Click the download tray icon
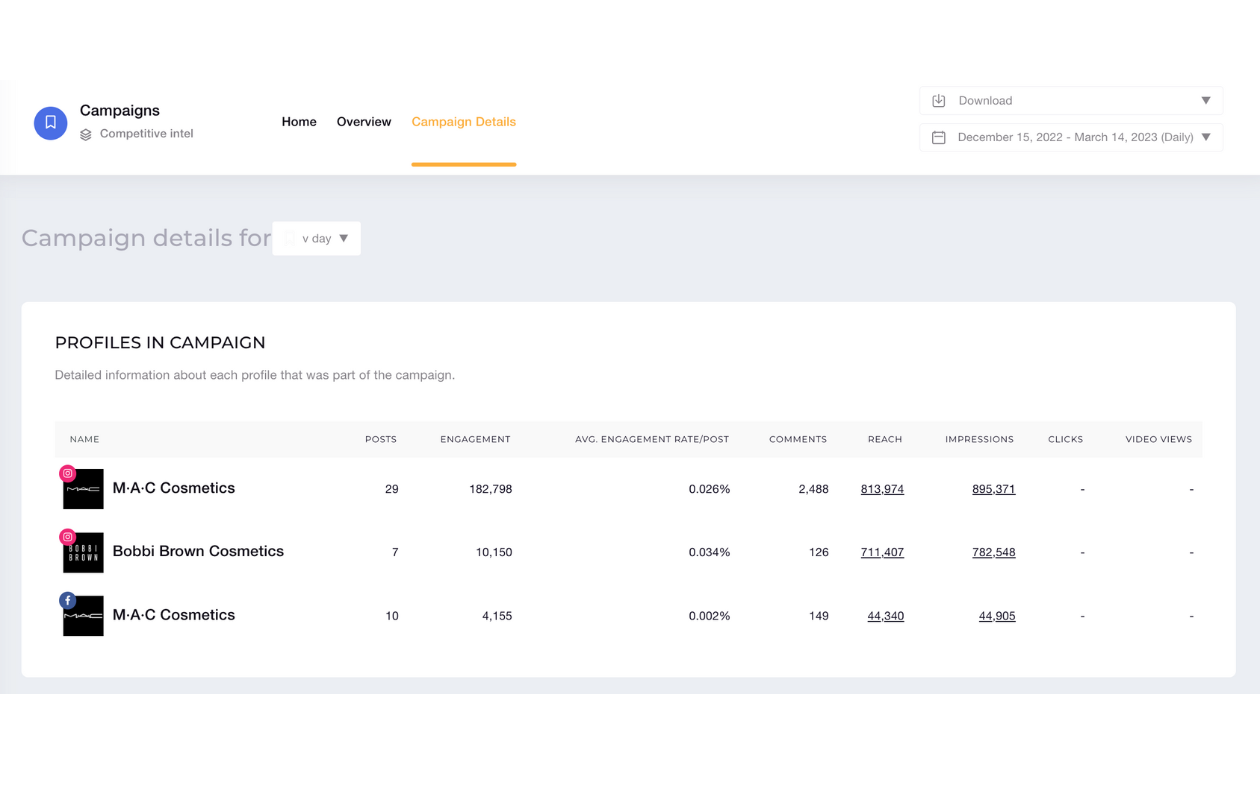 click(938, 101)
